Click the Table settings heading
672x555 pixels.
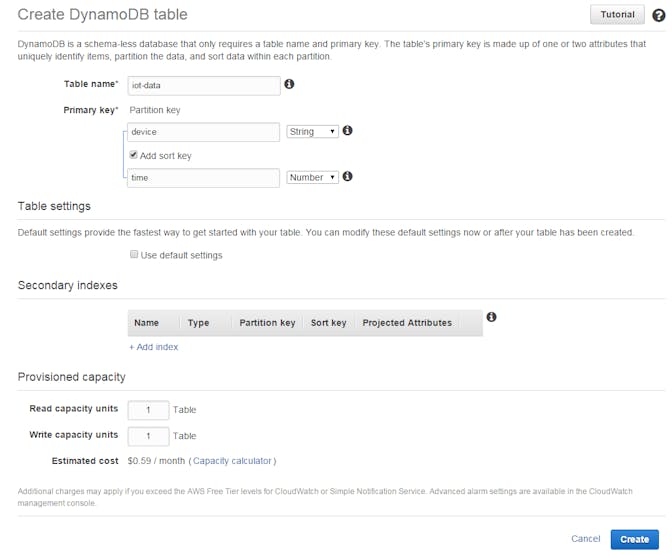(x=54, y=206)
